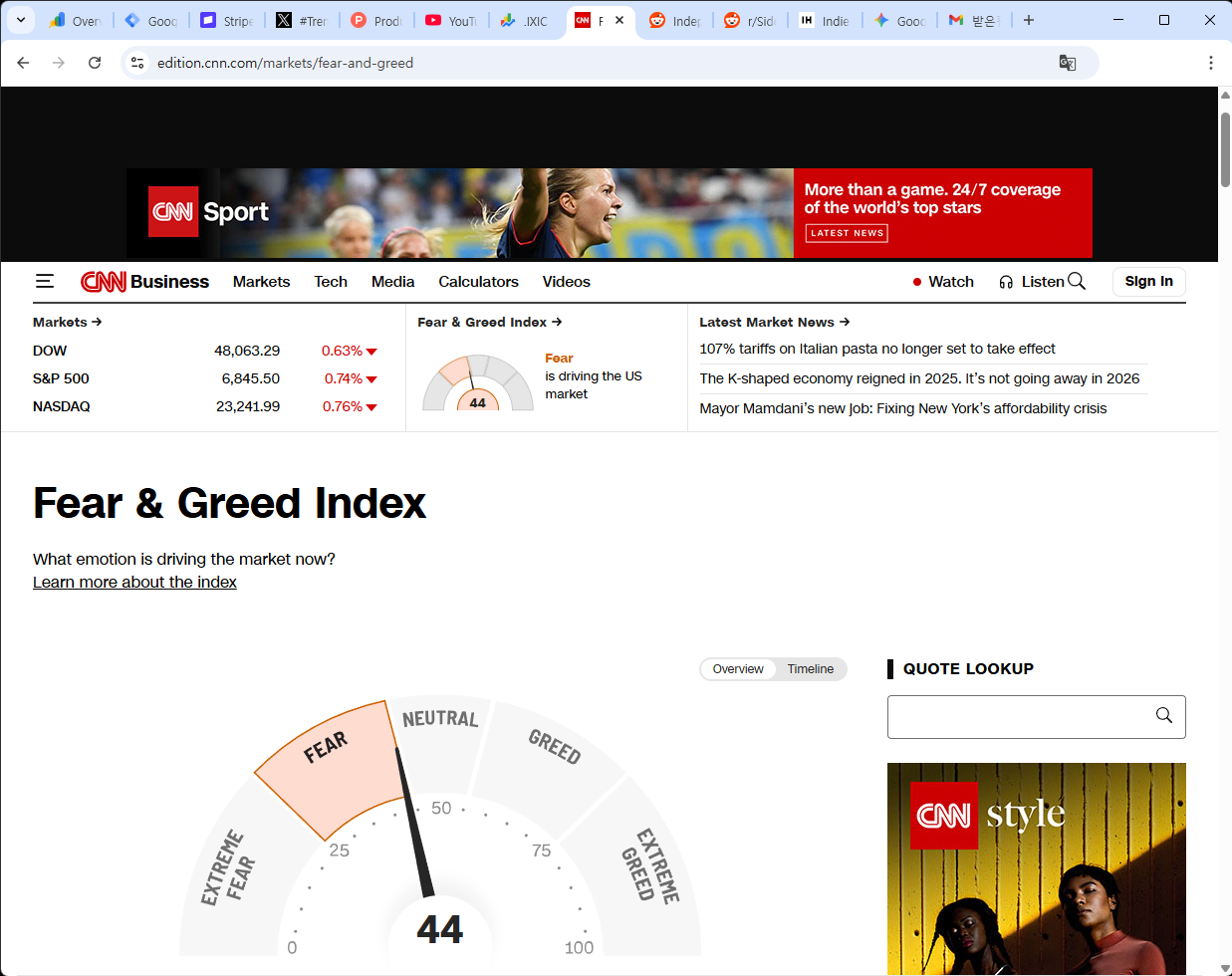Click Watch live button
The height and width of the screenshot is (976, 1232).
(943, 282)
